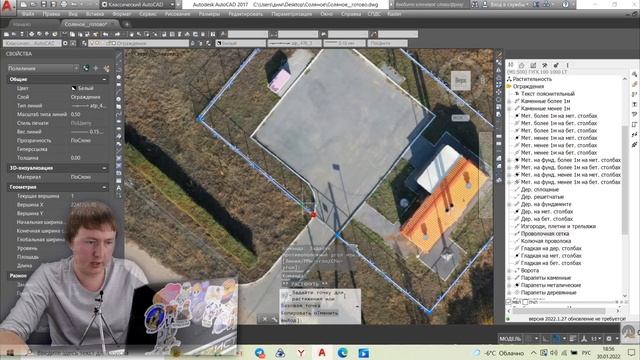Open the linetype dropdown in properties toolbar
640x360 pixels.
(x=294, y=43)
